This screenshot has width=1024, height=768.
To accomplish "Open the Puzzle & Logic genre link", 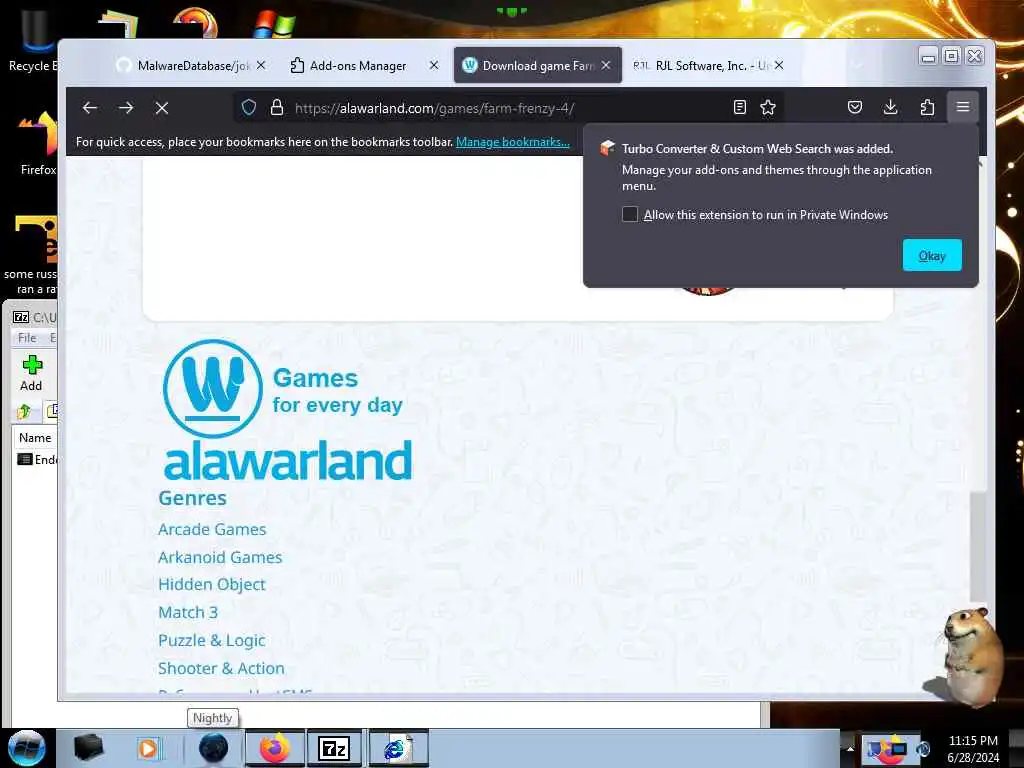I will [212, 641].
